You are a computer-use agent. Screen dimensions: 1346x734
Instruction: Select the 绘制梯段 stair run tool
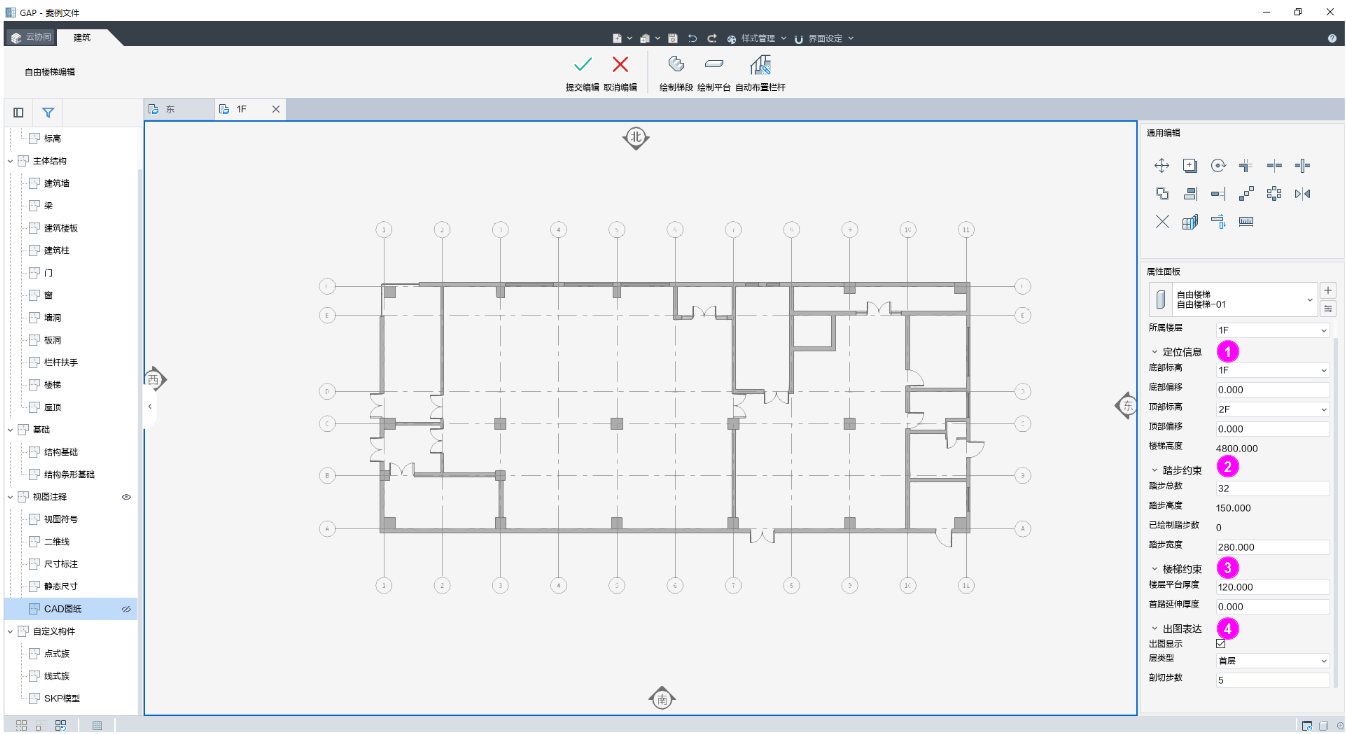click(x=676, y=65)
